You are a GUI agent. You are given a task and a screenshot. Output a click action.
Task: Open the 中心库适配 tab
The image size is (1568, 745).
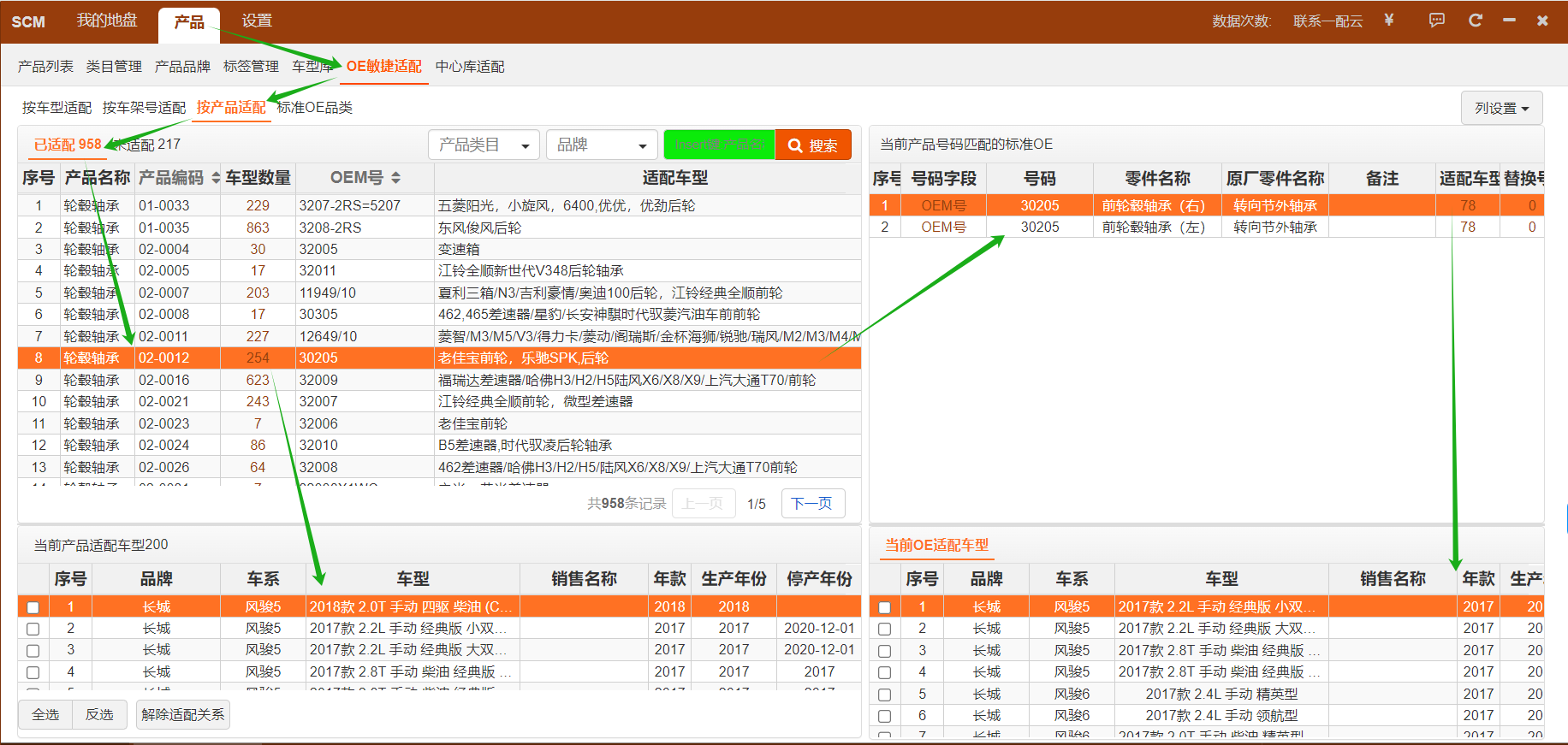pyautogui.click(x=470, y=67)
